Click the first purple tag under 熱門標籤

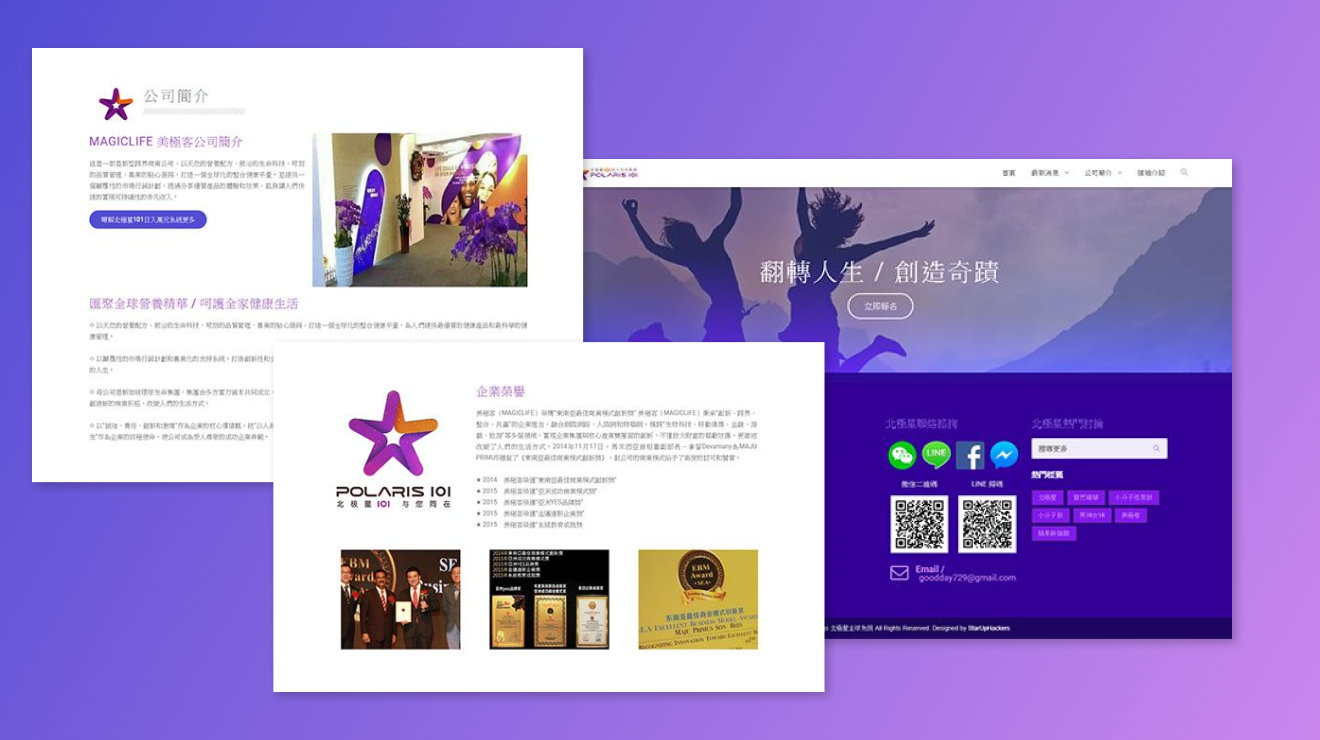[x=1046, y=497]
